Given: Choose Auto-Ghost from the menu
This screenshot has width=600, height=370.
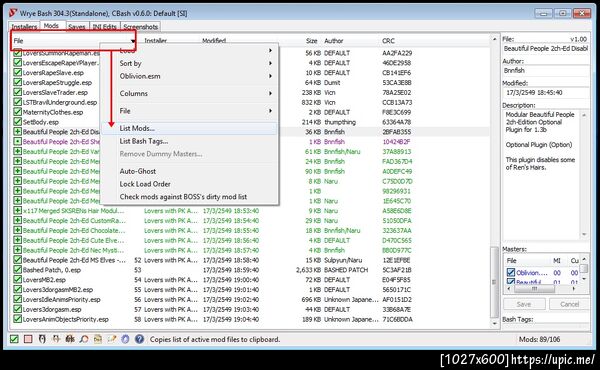Looking at the screenshot, I should pos(189,171).
